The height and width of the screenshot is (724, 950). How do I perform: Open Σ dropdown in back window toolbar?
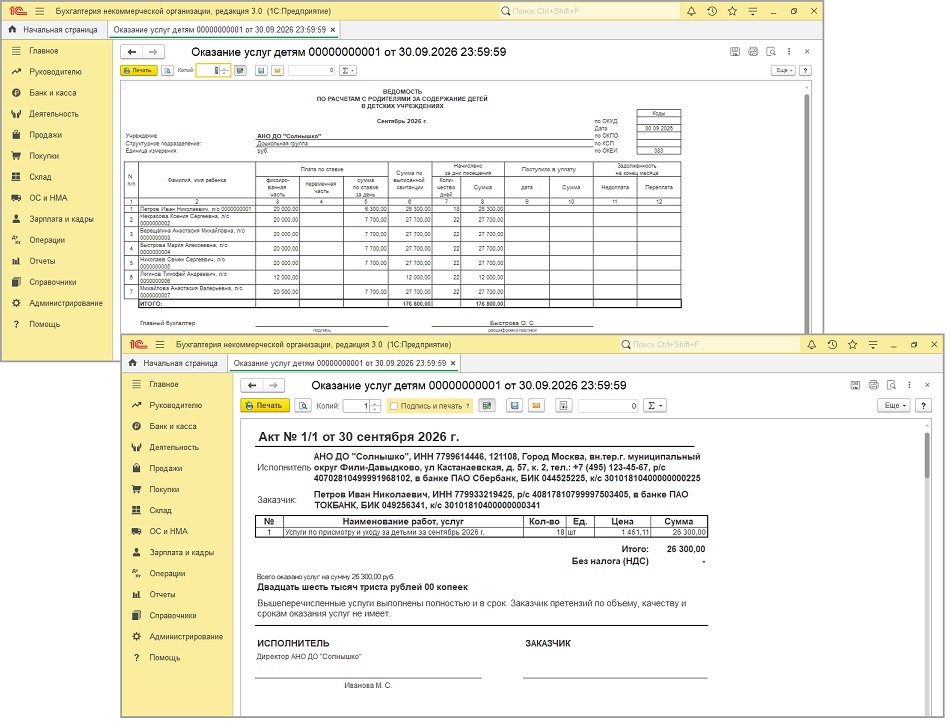pyautogui.click(x=348, y=70)
